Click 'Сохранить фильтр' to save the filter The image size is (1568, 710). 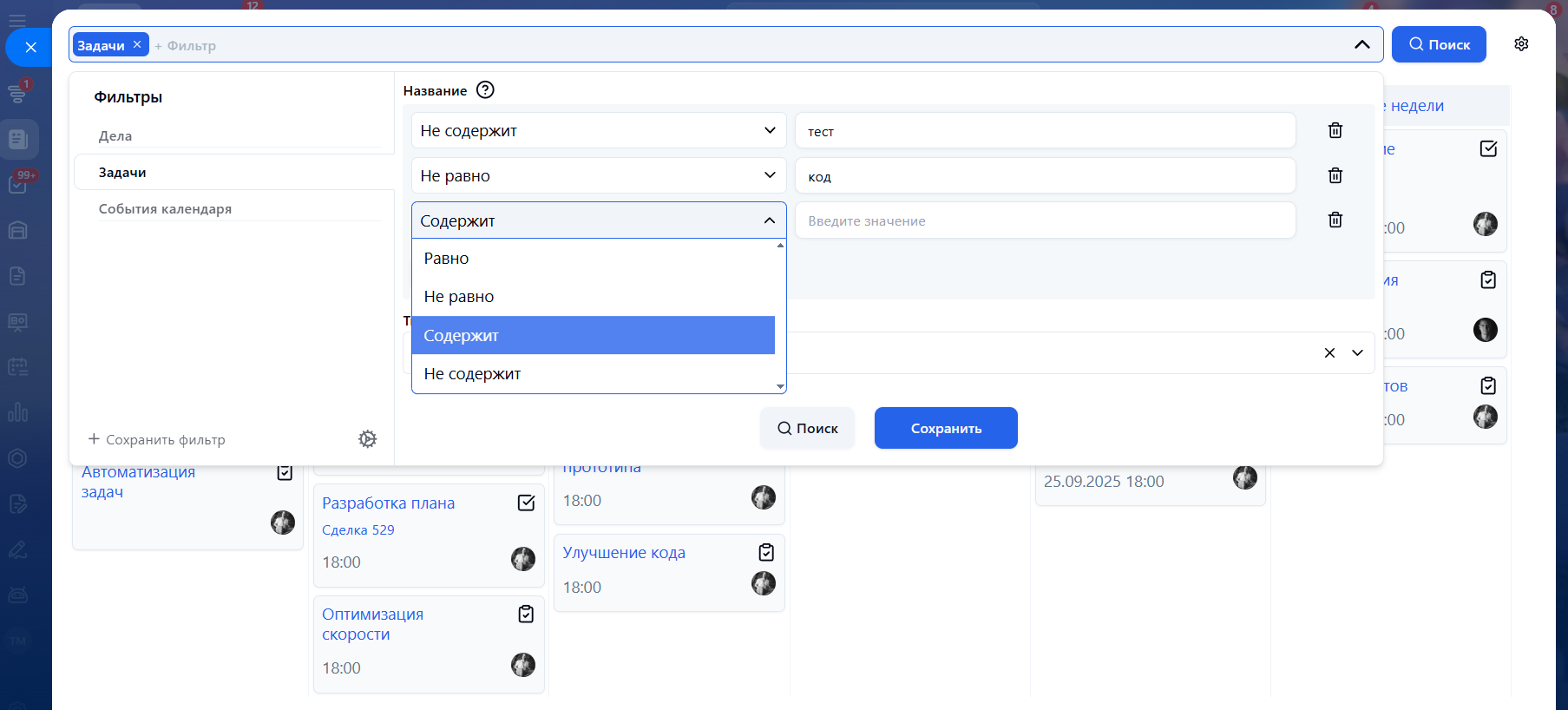157,440
